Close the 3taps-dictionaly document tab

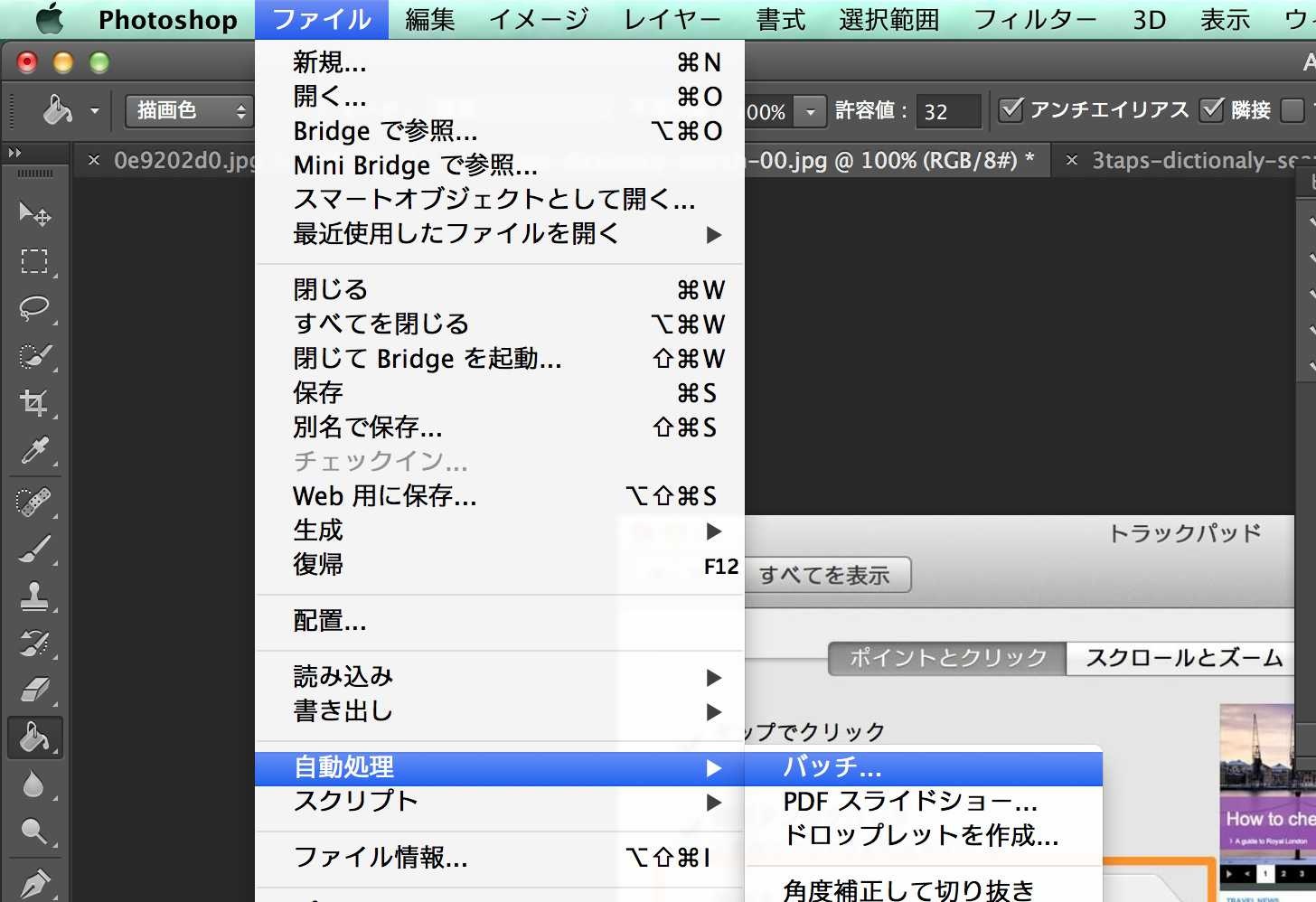coord(1072,161)
